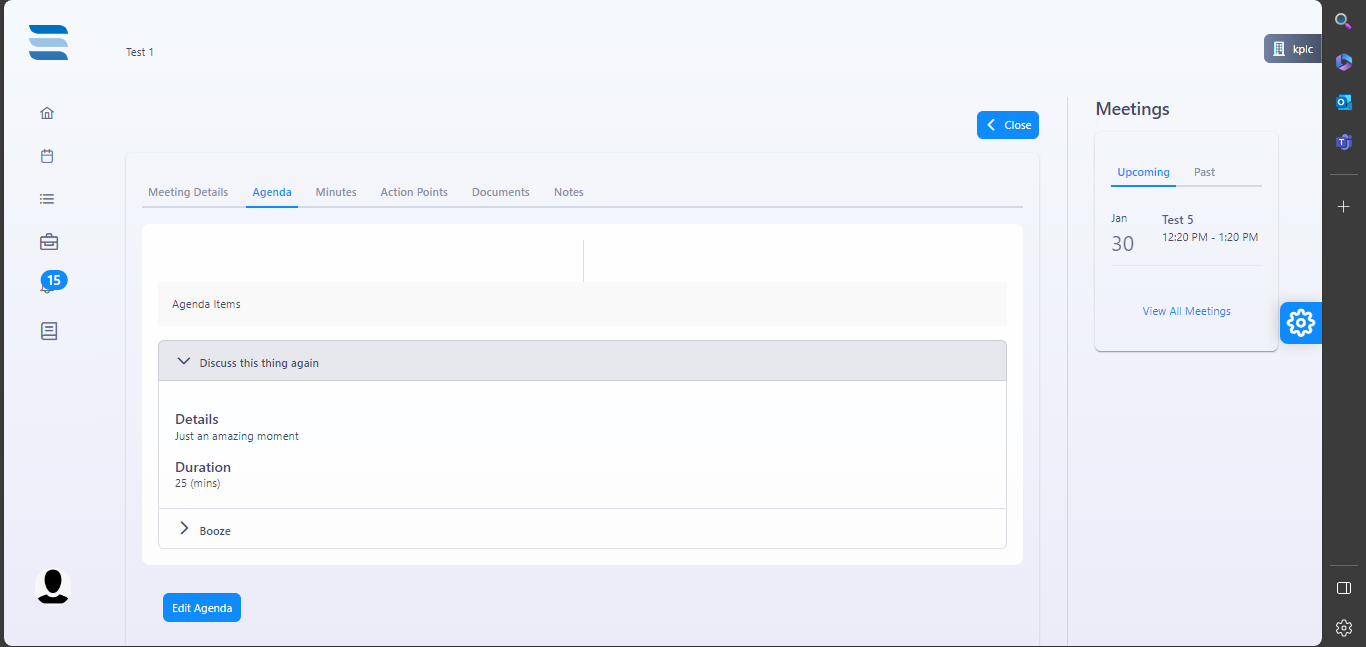This screenshot has height=647, width=1366.
Task: Open the notifications badge showing 15
Action: (x=53, y=281)
